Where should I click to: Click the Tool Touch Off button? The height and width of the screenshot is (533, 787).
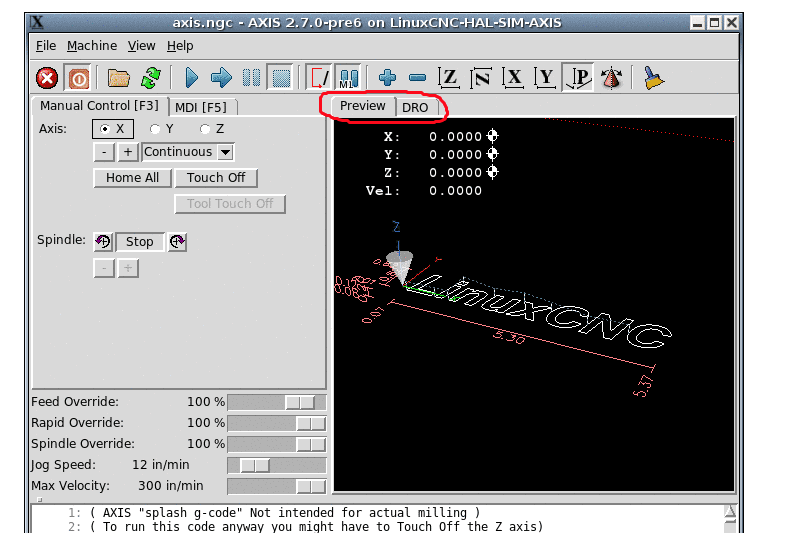coord(230,204)
